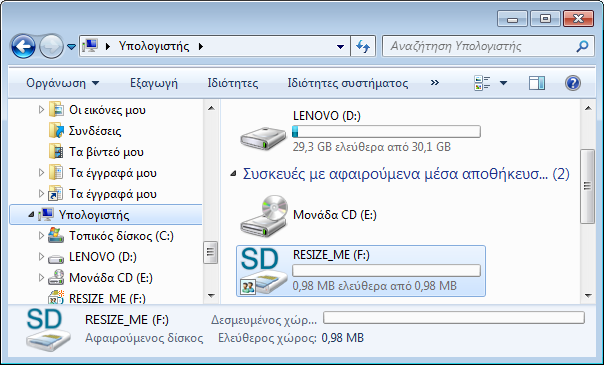Select Μονάδα CD (E:) in tree
Screen dimensions: 604x365
(111, 278)
